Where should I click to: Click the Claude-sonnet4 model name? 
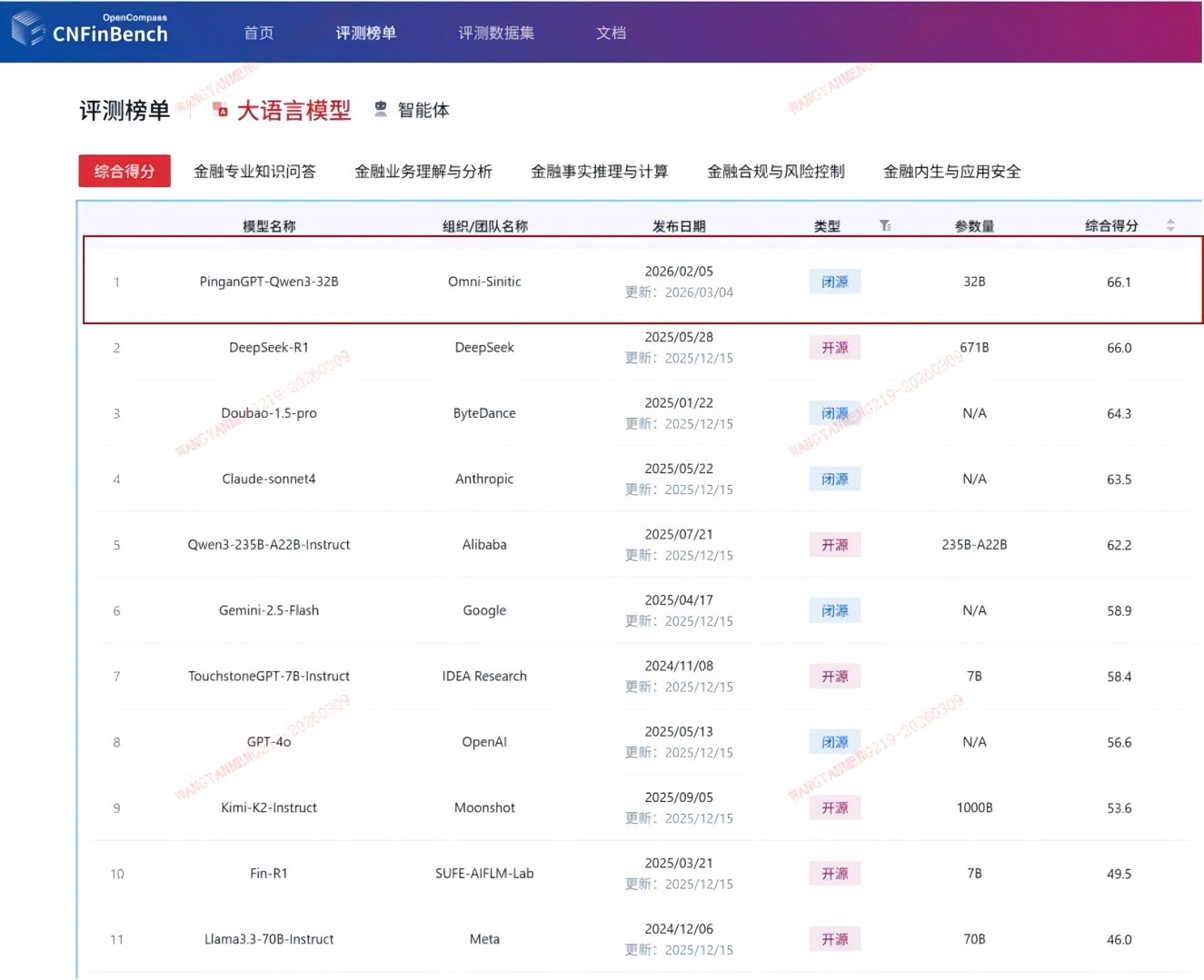[269, 479]
